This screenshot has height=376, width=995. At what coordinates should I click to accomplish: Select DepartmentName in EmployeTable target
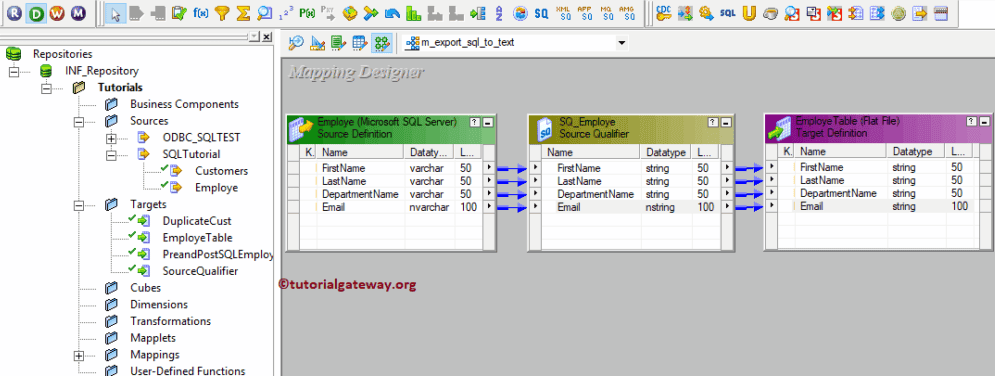tap(838, 193)
